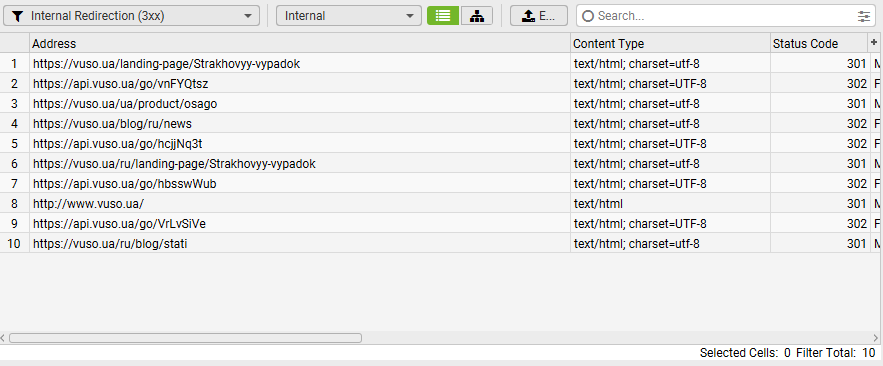This screenshot has width=883, height=366.
Task: Click into the Search input field
Action: pos(726,16)
